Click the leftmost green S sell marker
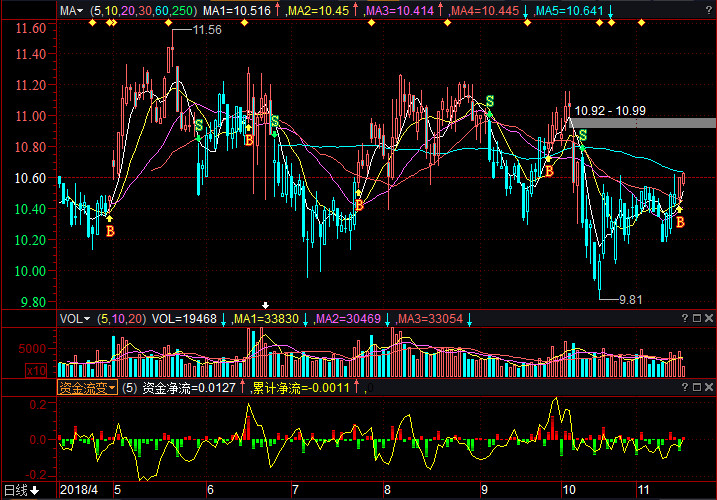This screenshot has width=717, height=500. point(198,125)
